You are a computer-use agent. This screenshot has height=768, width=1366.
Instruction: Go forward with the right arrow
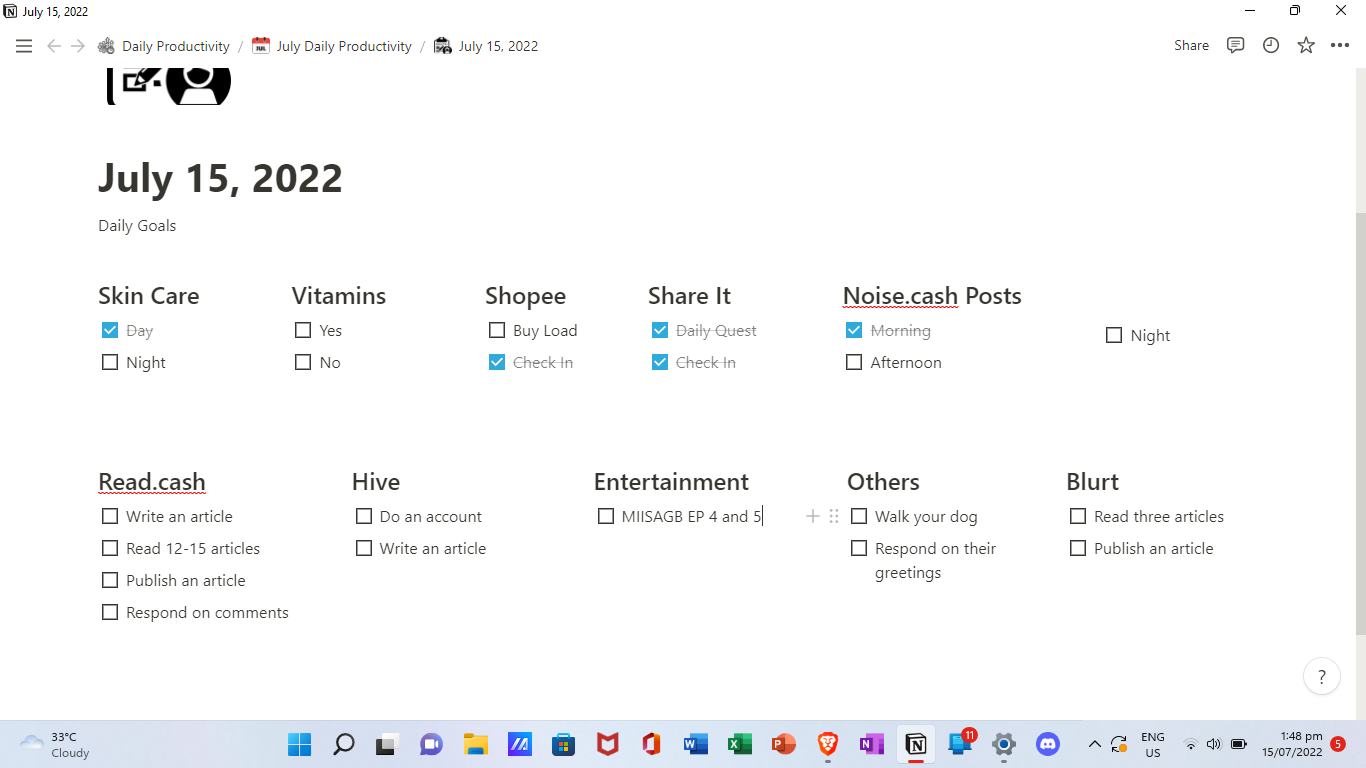(x=78, y=46)
